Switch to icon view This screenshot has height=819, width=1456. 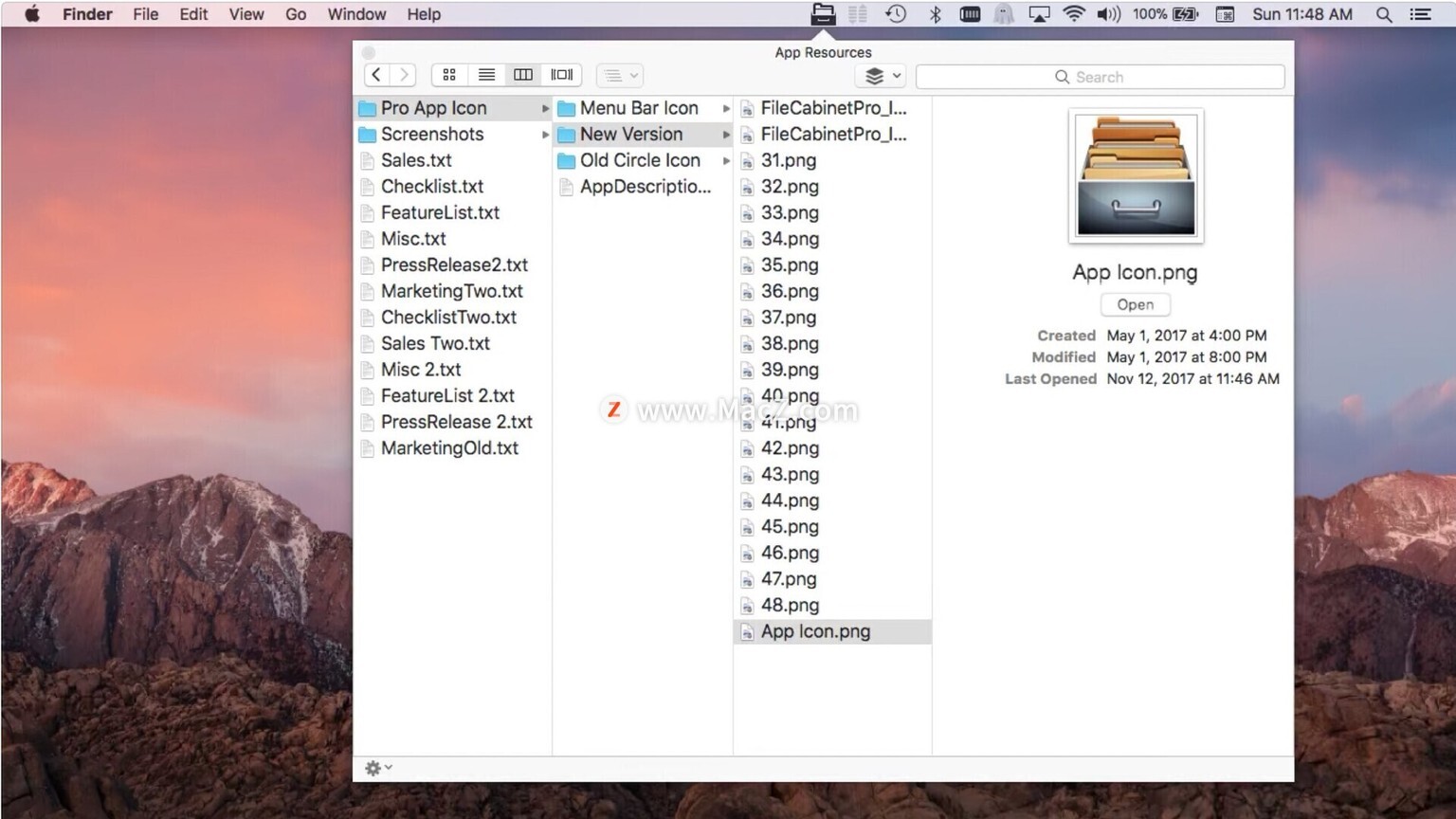pyautogui.click(x=449, y=75)
